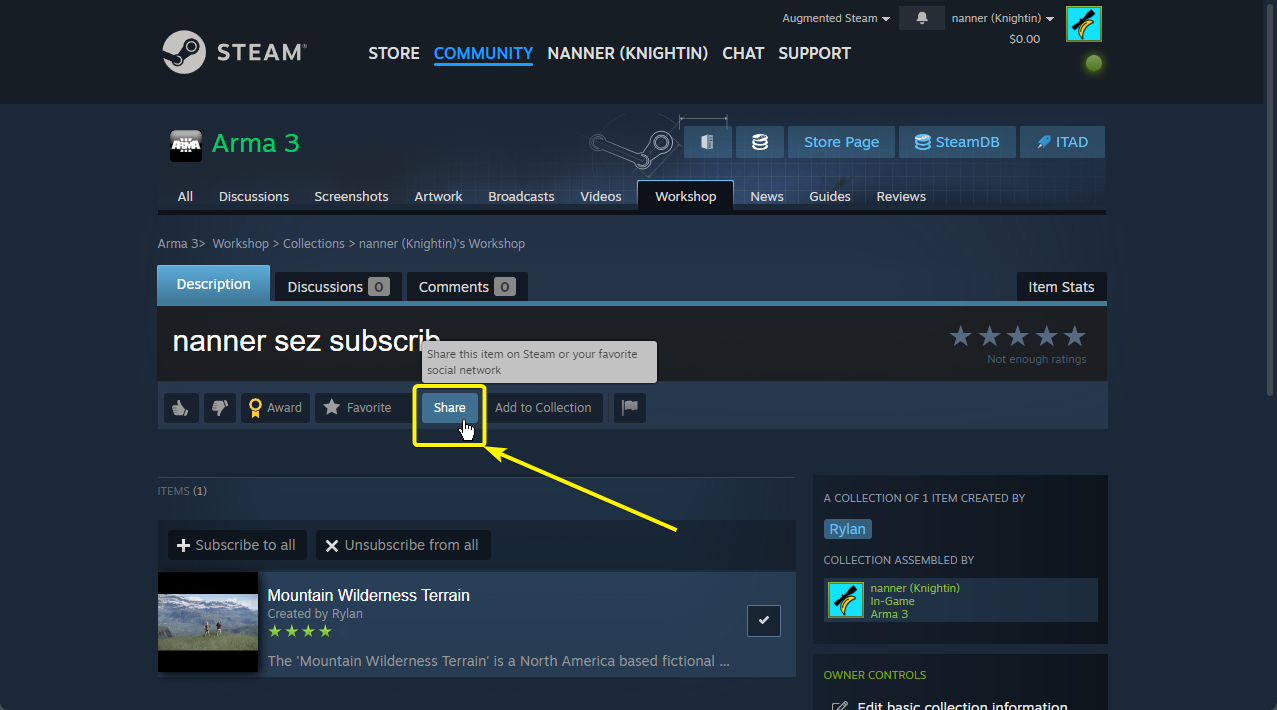Click the five-star rating display
The height and width of the screenshot is (710, 1277).
click(1017, 336)
